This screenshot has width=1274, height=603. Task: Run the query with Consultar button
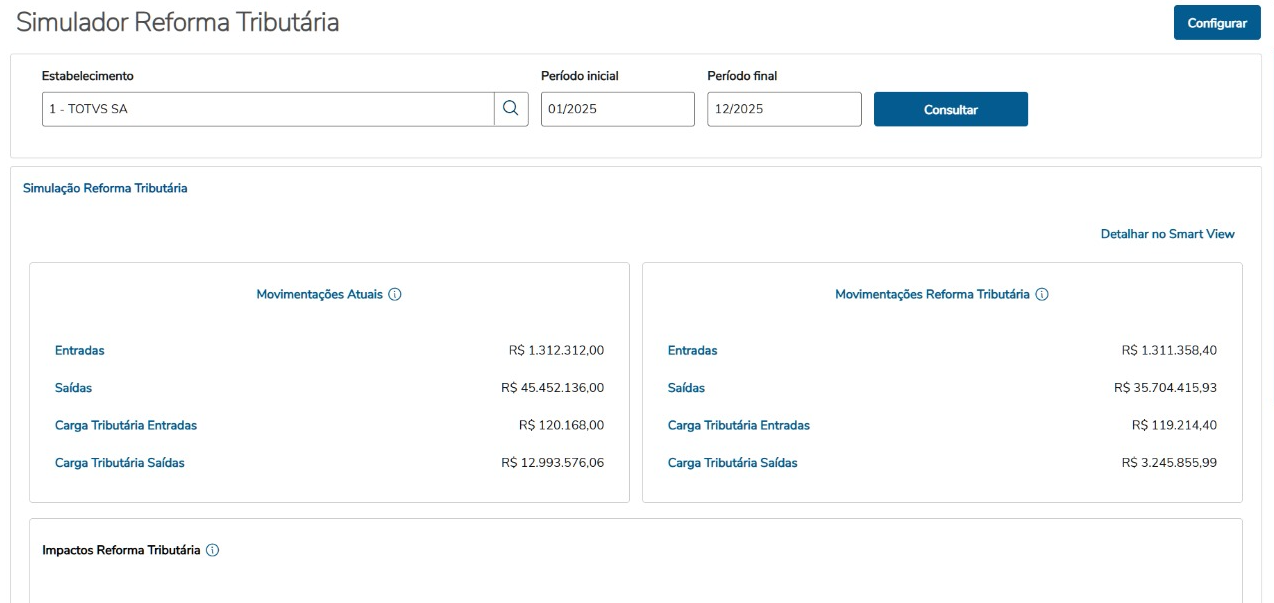coord(951,109)
